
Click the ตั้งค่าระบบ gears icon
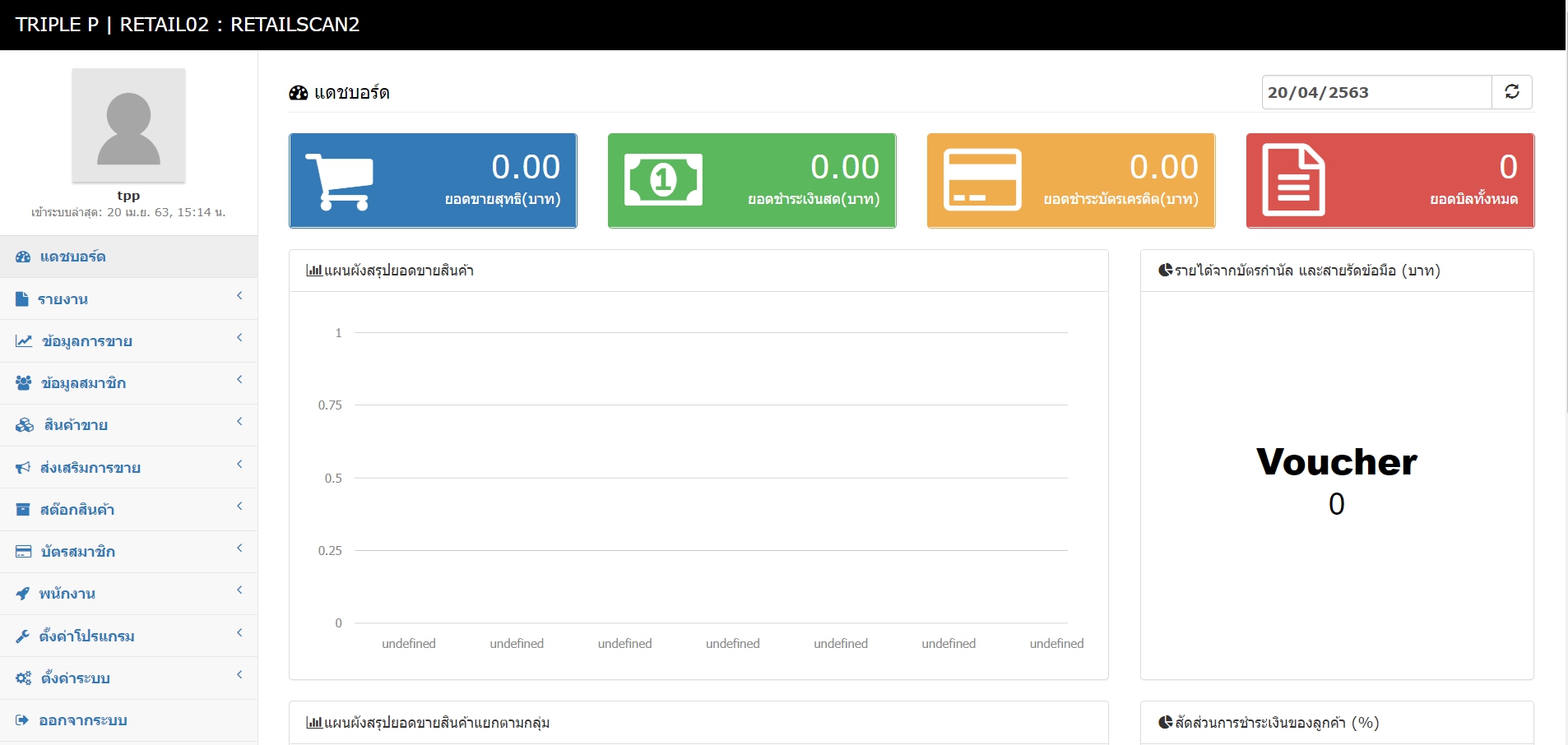pyautogui.click(x=24, y=678)
